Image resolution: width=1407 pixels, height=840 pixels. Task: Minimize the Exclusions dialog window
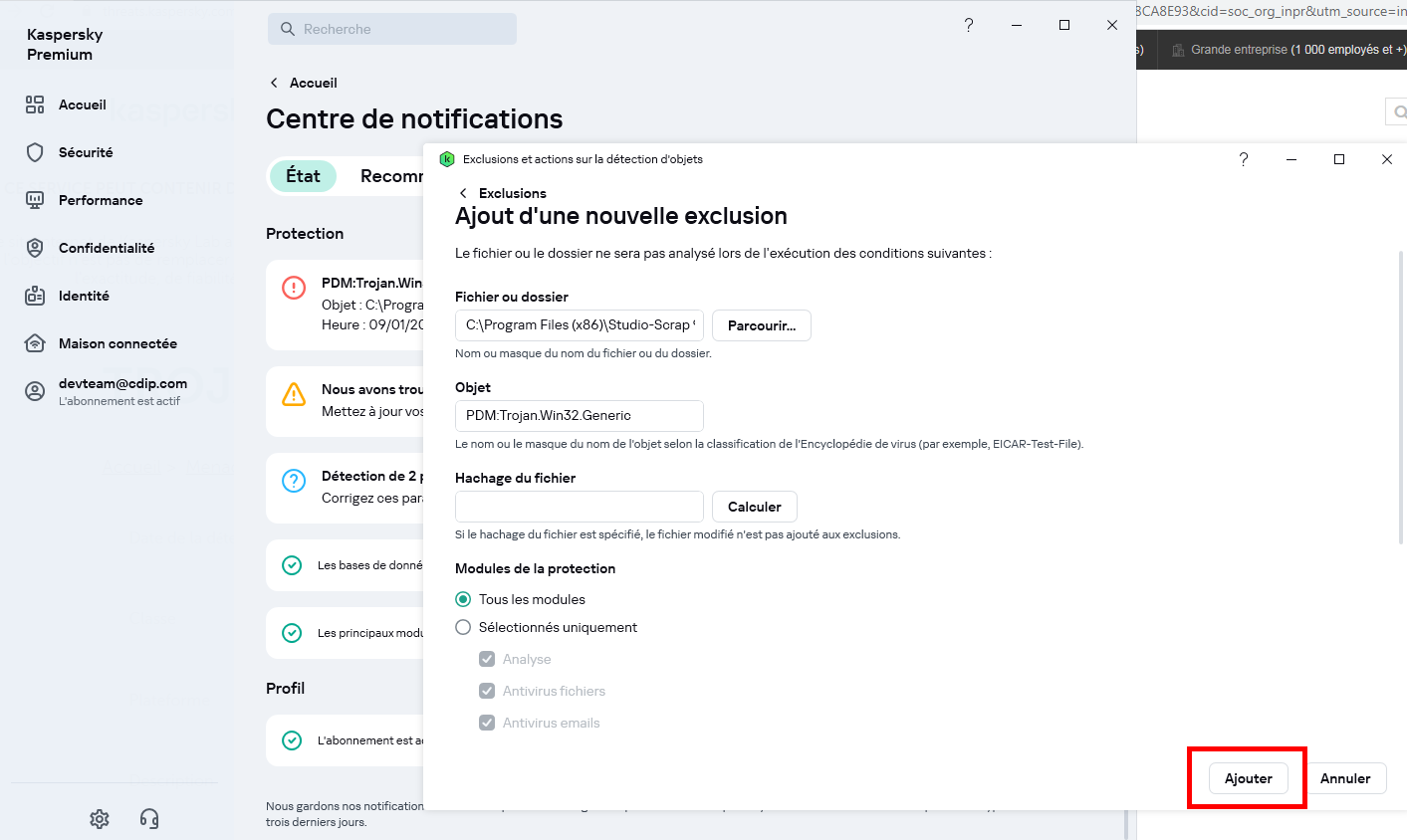tap(1291, 159)
